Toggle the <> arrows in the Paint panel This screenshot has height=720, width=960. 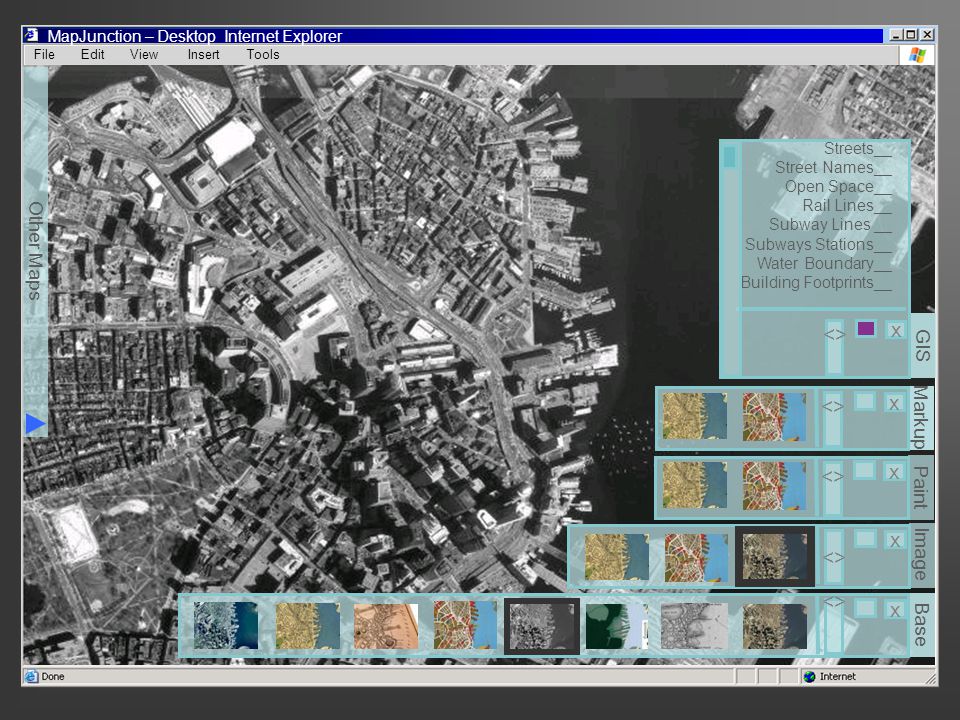(x=833, y=476)
